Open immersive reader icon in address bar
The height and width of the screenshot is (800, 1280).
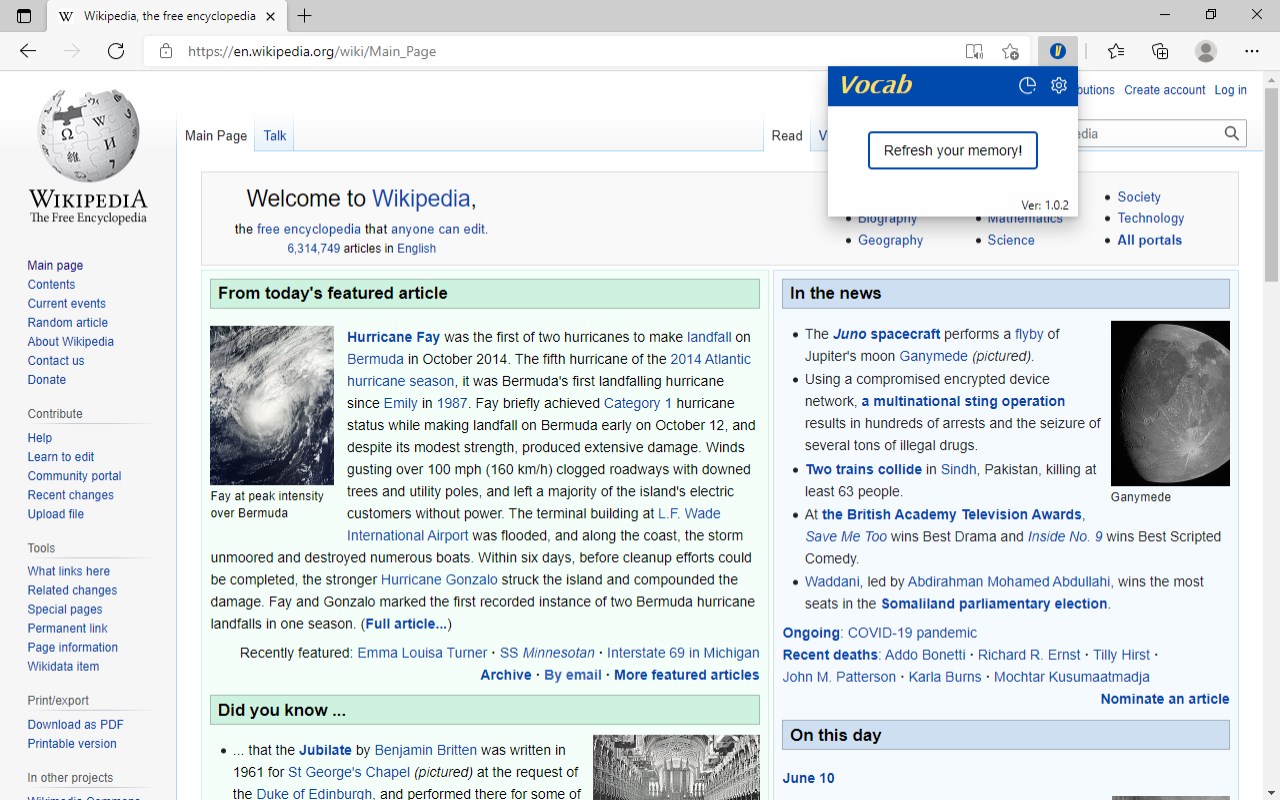tap(974, 51)
